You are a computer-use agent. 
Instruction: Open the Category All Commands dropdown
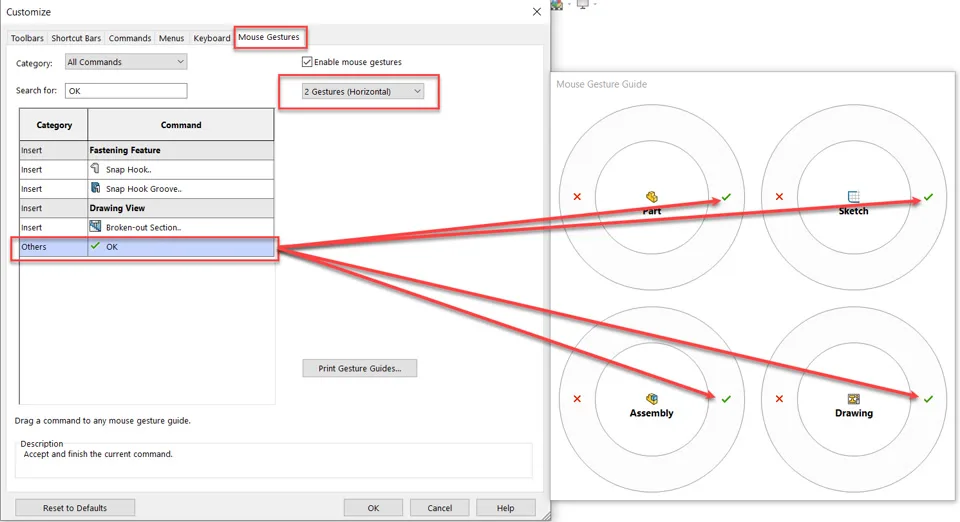[125, 62]
